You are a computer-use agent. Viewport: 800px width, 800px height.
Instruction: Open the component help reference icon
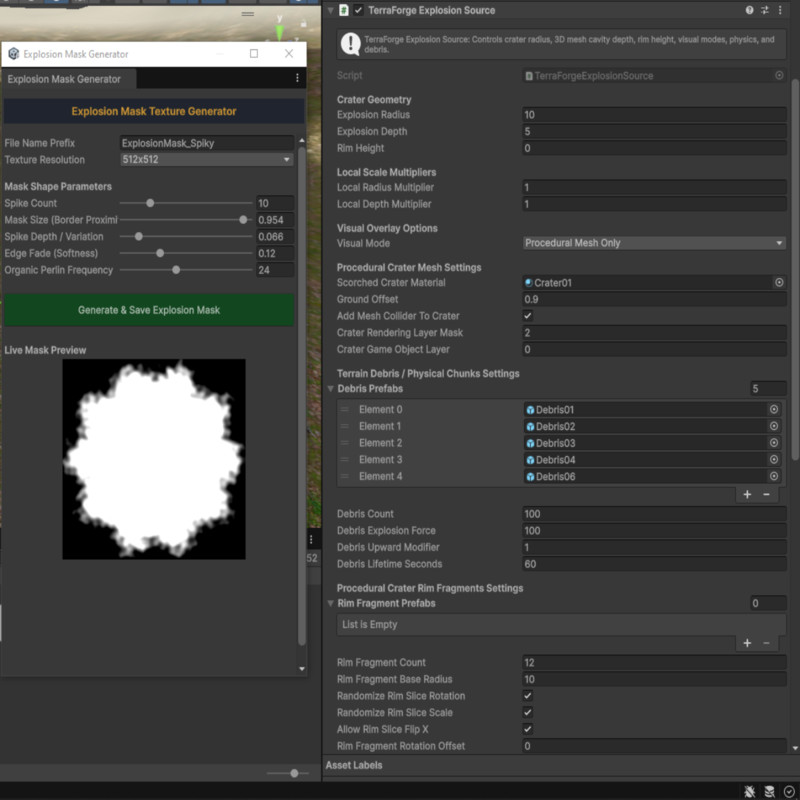point(749,10)
